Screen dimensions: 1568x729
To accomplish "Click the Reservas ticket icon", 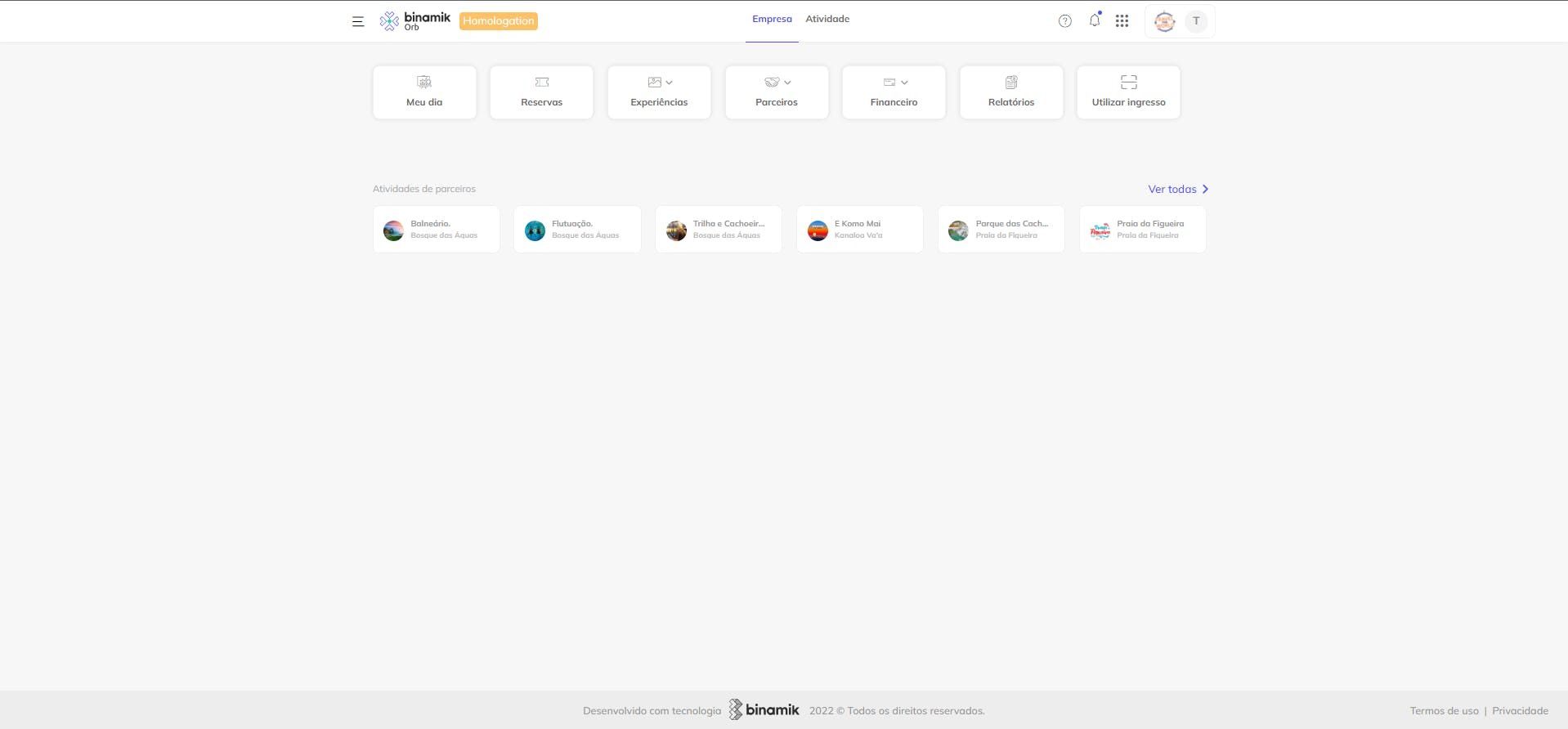I will point(542,82).
